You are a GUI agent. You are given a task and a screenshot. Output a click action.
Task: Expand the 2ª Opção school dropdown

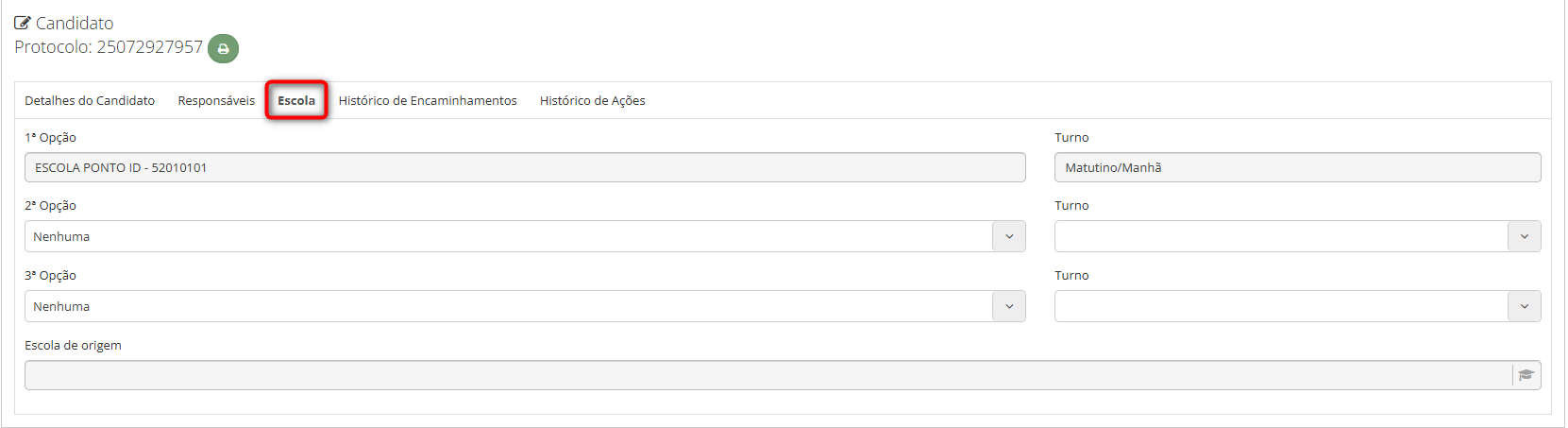pos(525,236)
